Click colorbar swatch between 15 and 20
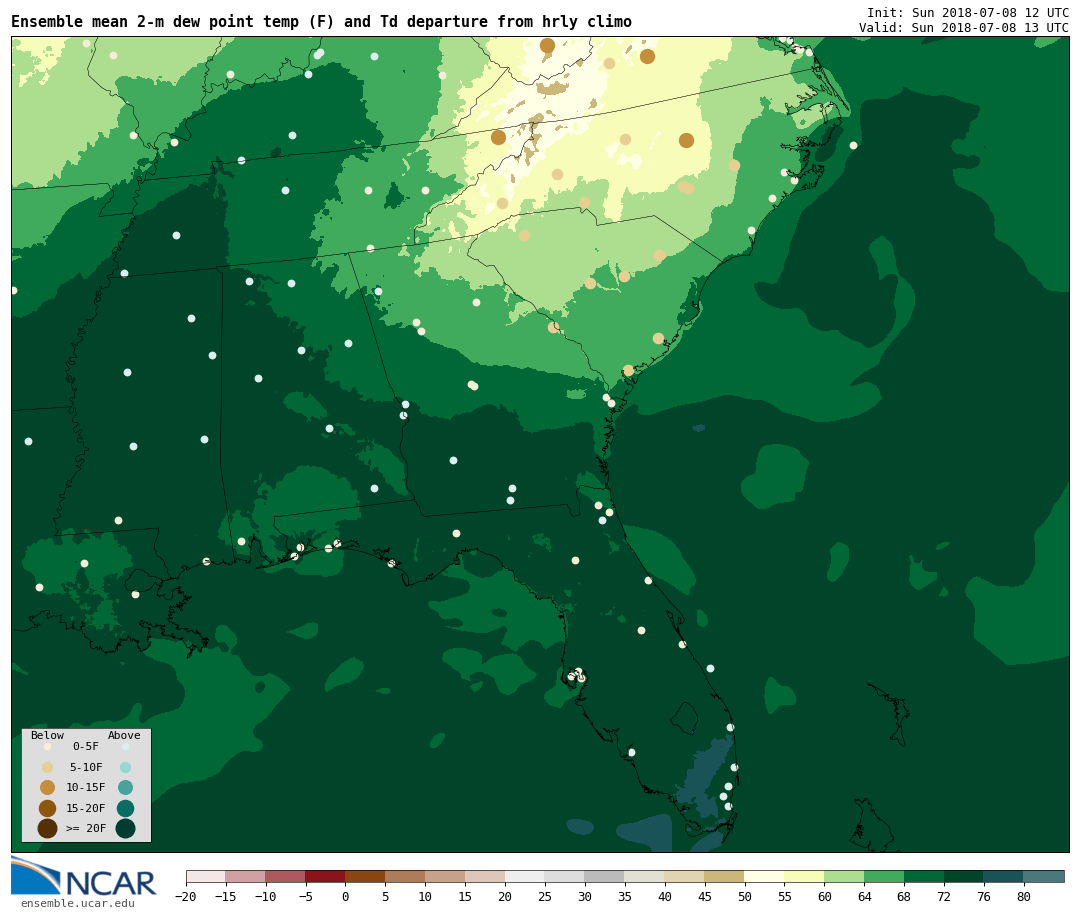This screenshot has width=1080, height=915. click(x=486, y=877)
